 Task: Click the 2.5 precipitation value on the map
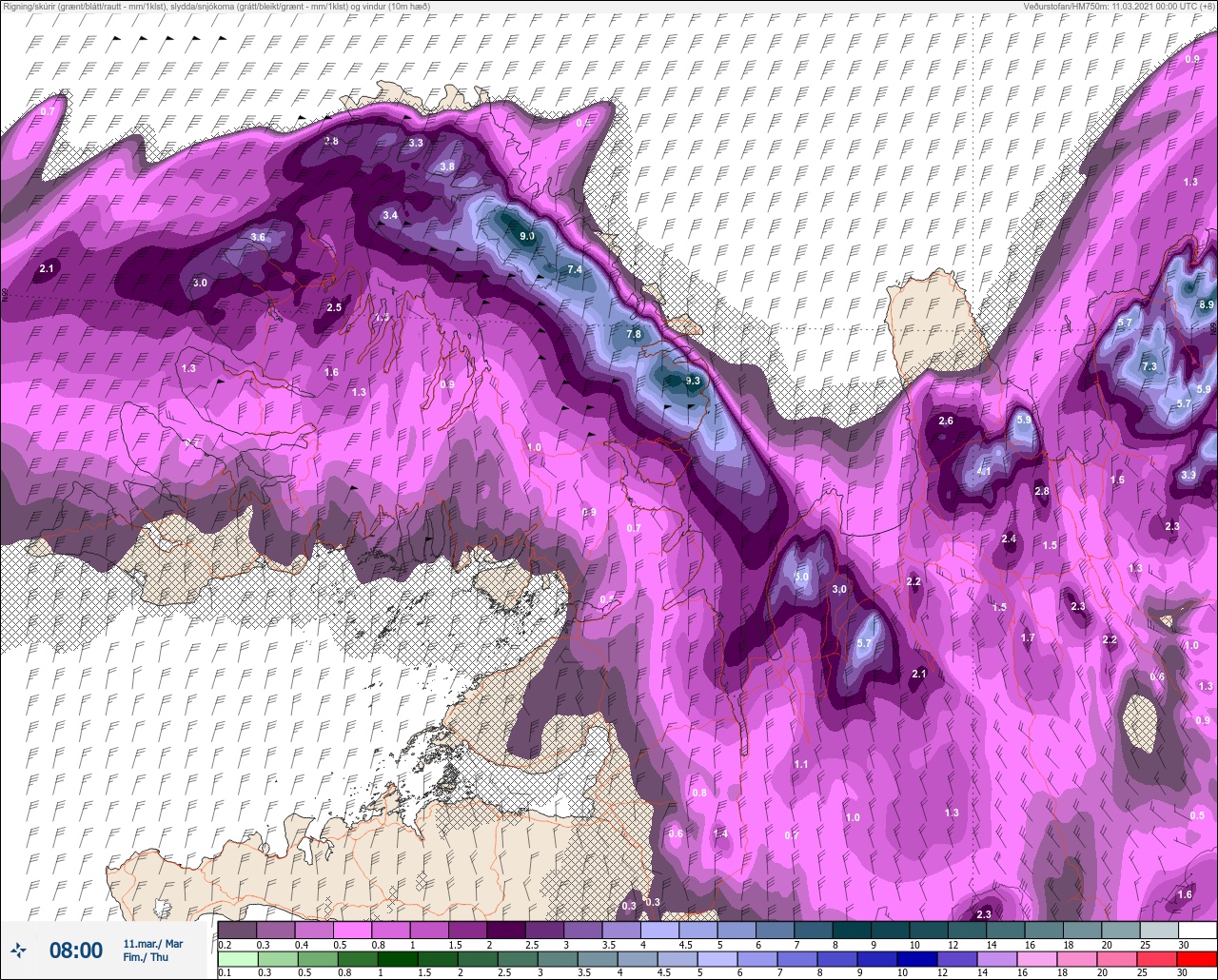334,307
